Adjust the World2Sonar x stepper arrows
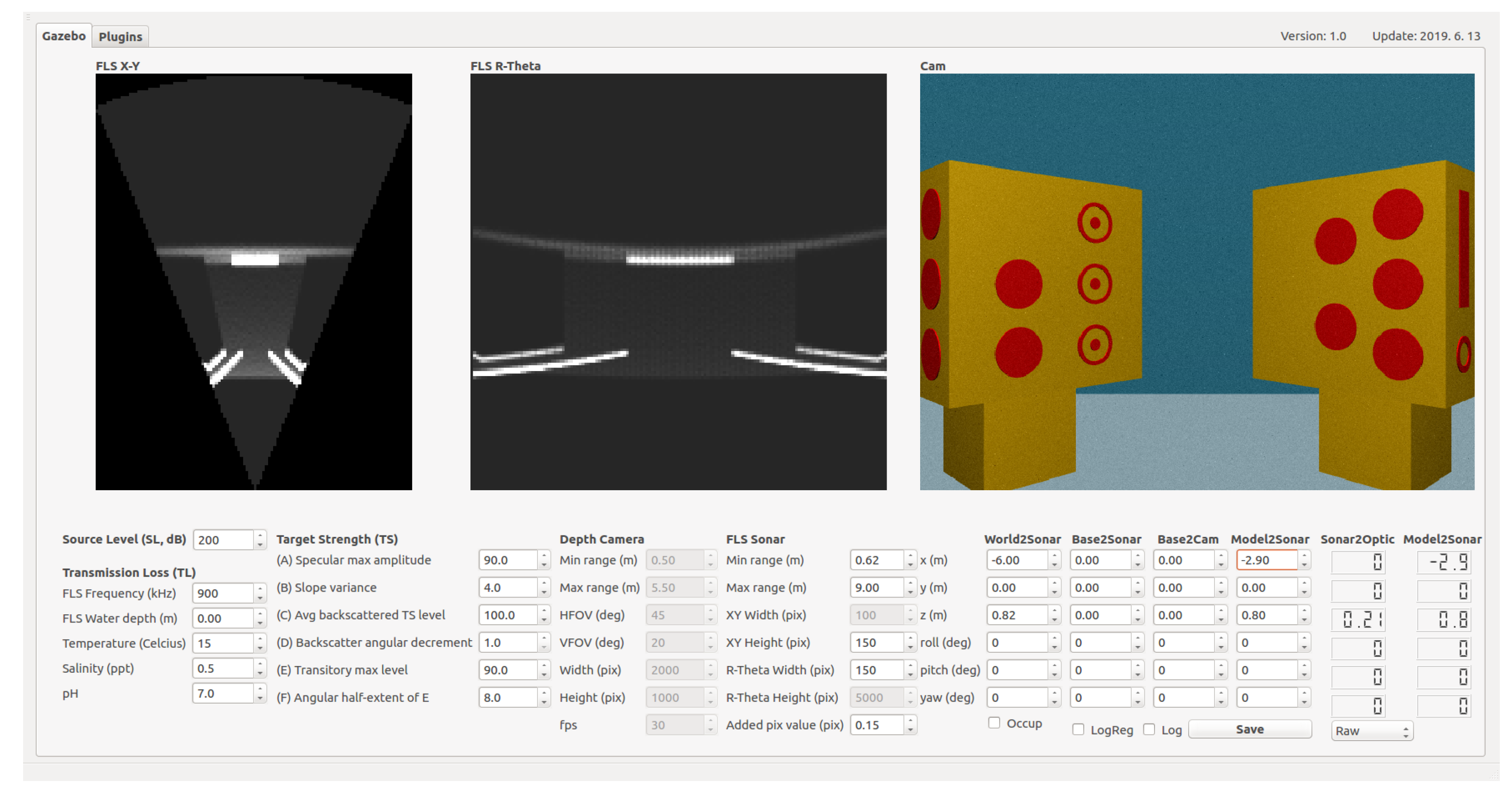This screenshot has height=791, width=1512. [x=1055, y=560]
